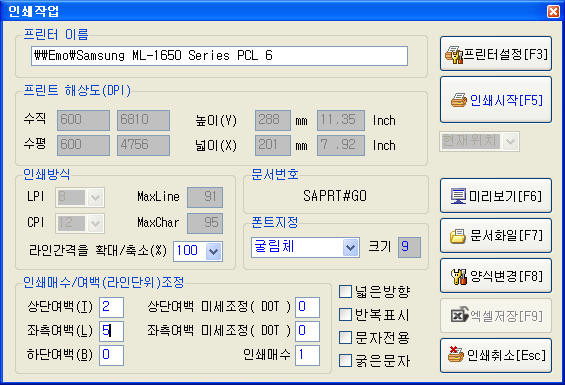Viewport: 565px width, 385px height.
Task: Click the 수직 DPI field showing 600
Action: pyautogui.click(x=83, y=120)
